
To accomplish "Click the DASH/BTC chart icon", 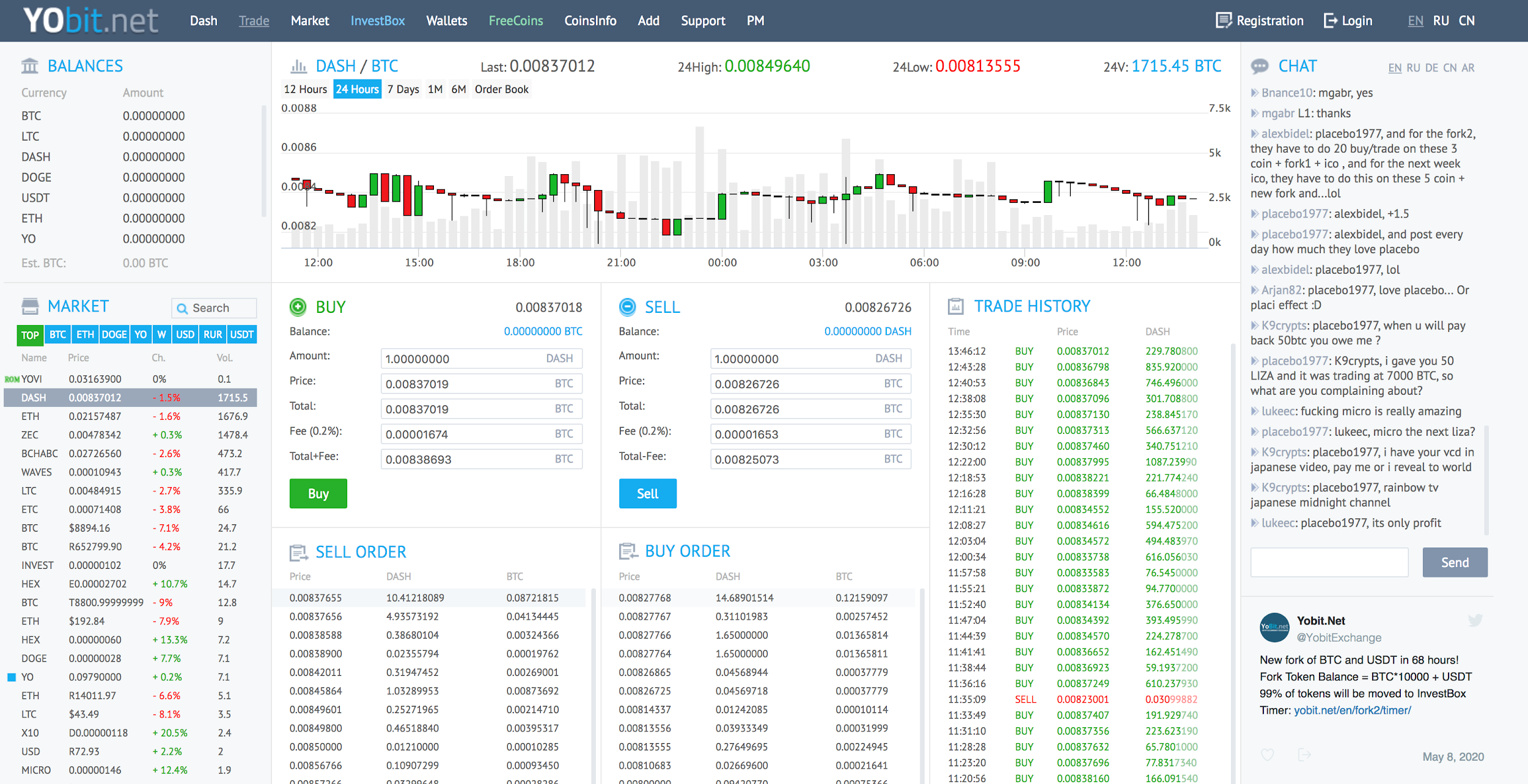I will coord(298,66).
